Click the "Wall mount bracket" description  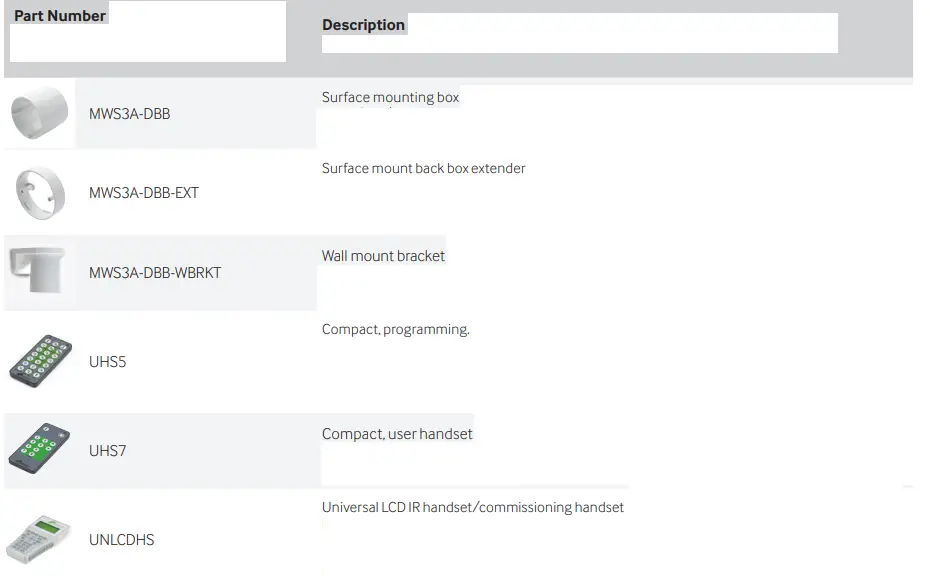click(383, 256)
